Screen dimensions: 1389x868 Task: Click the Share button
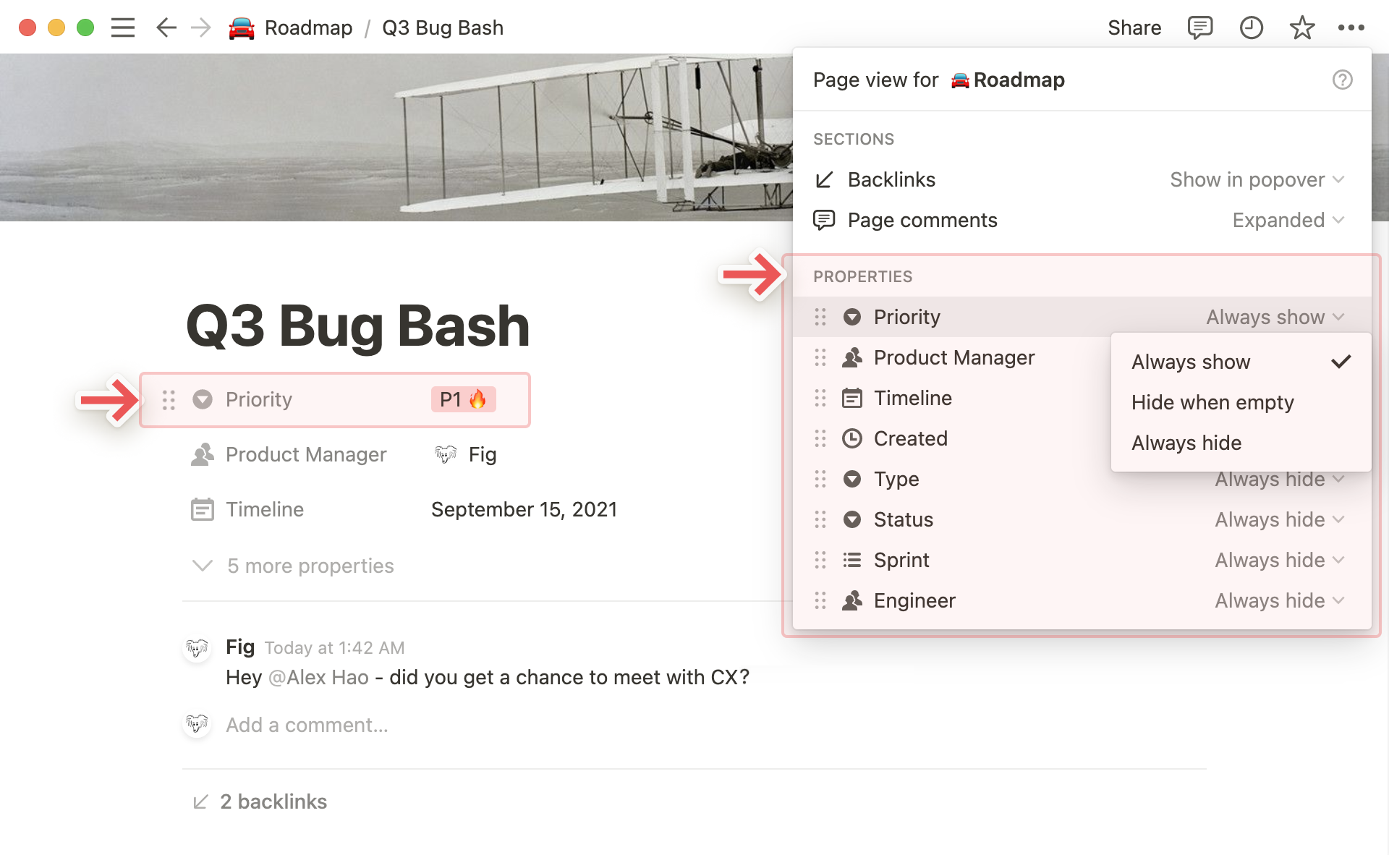pyautogui.click(x=1134, y=28)
